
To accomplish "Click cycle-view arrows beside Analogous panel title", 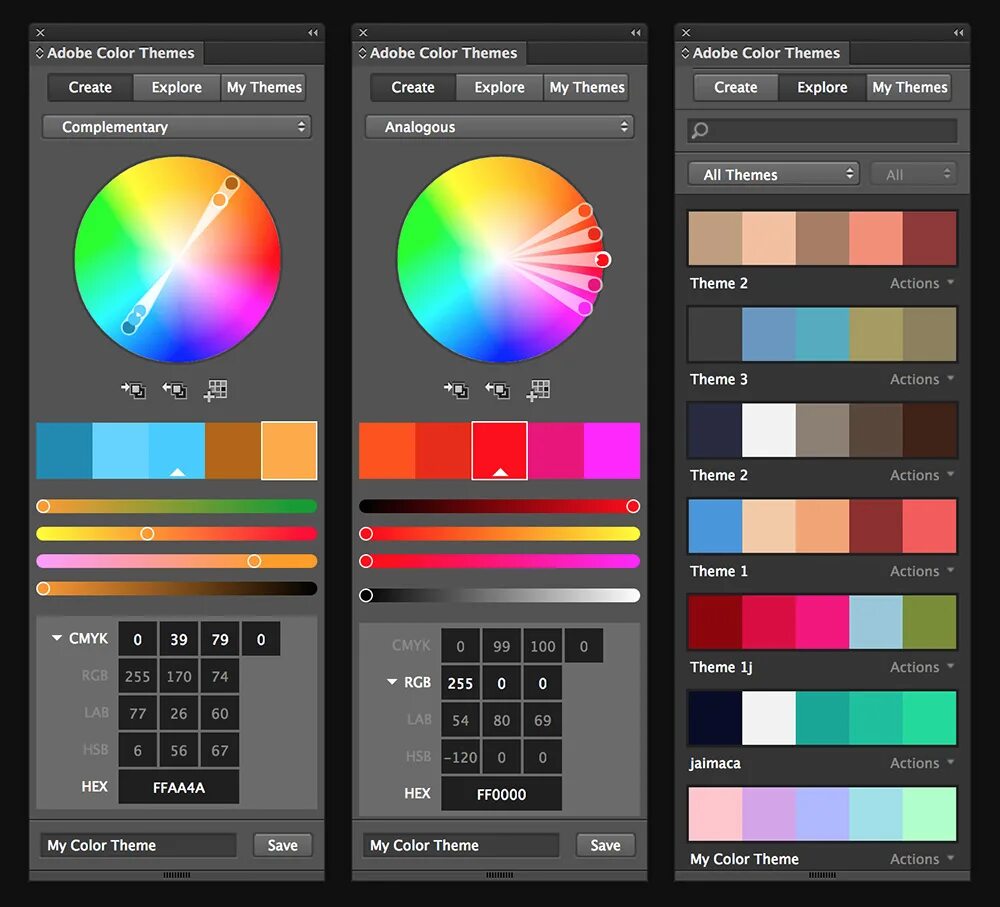I will point(362,53).
